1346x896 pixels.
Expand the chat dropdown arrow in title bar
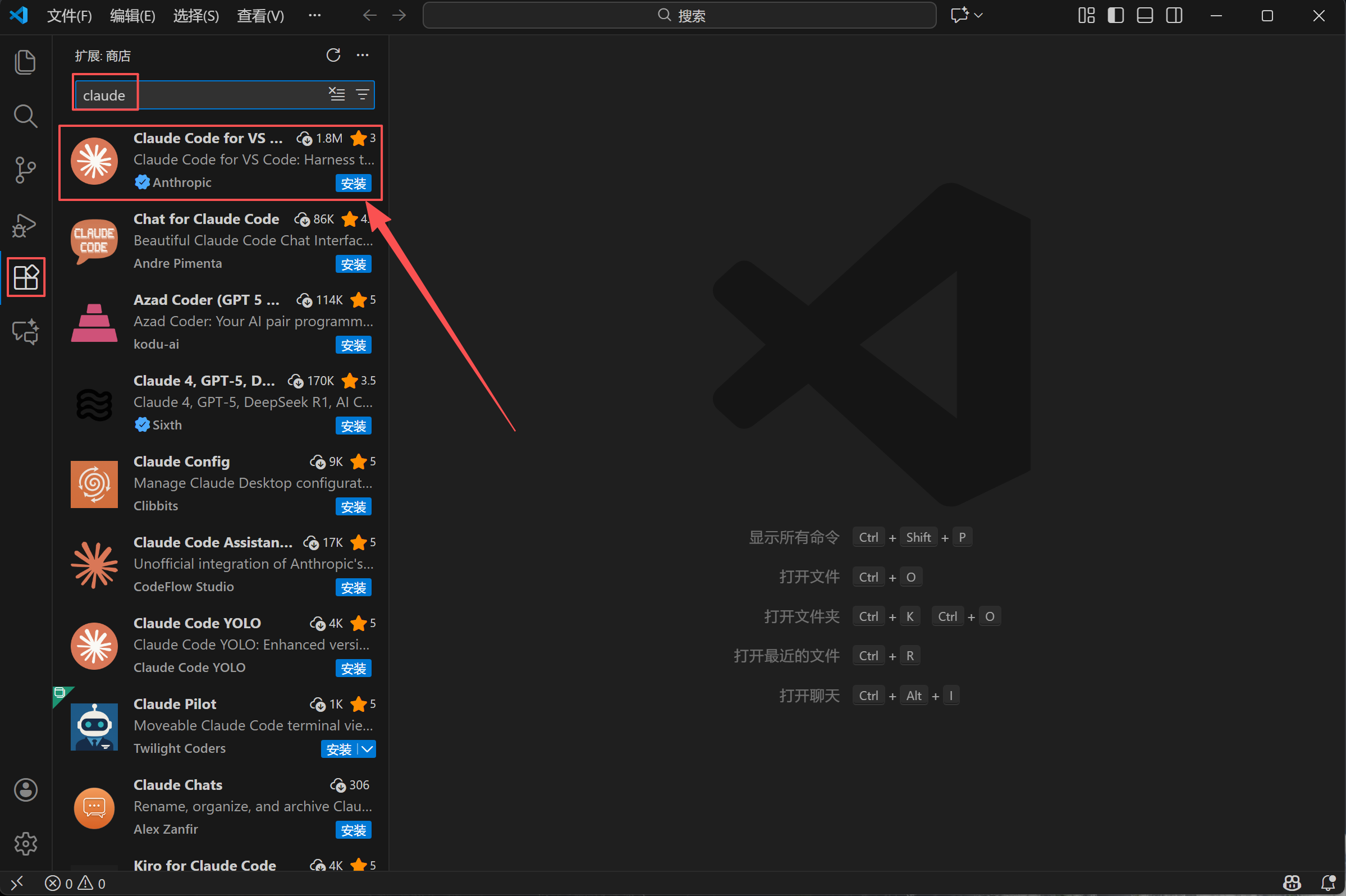979,15
